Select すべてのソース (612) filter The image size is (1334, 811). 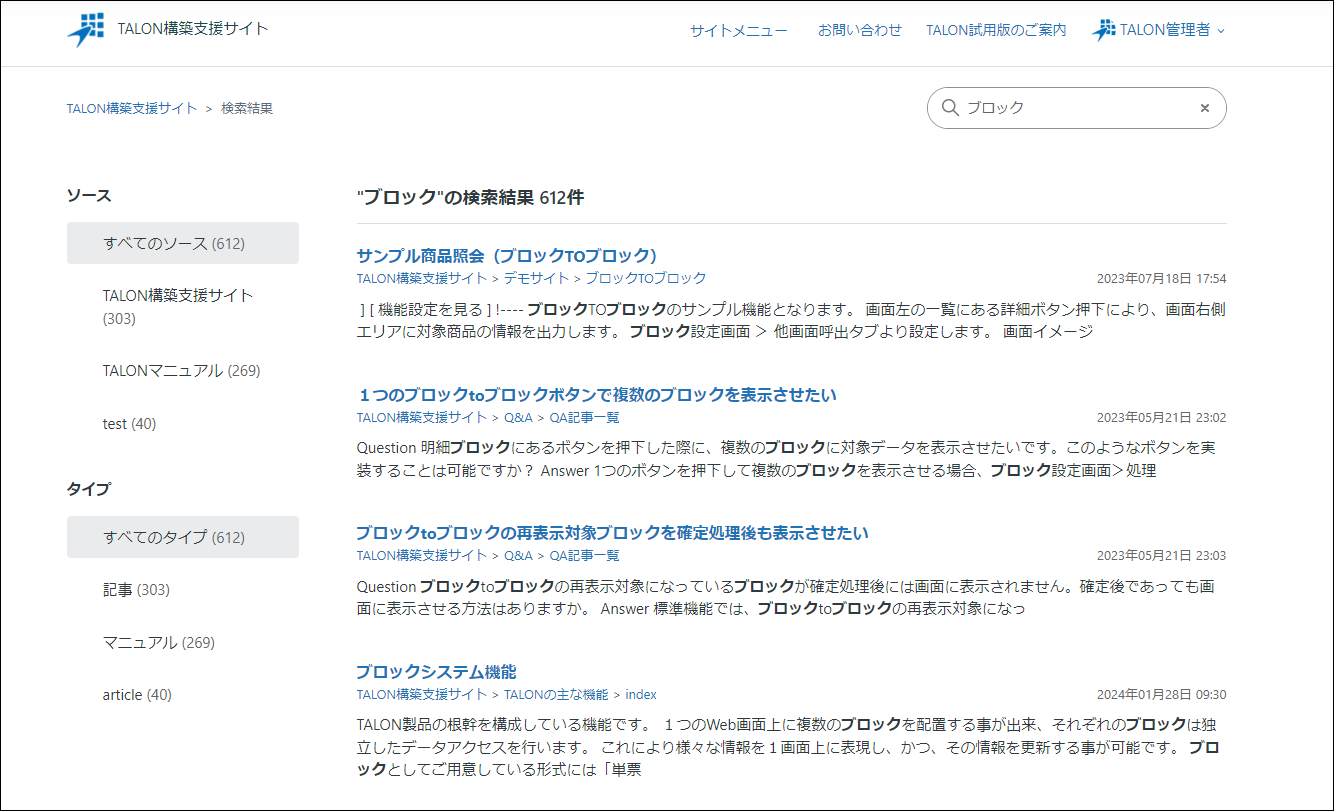(183, 243)
